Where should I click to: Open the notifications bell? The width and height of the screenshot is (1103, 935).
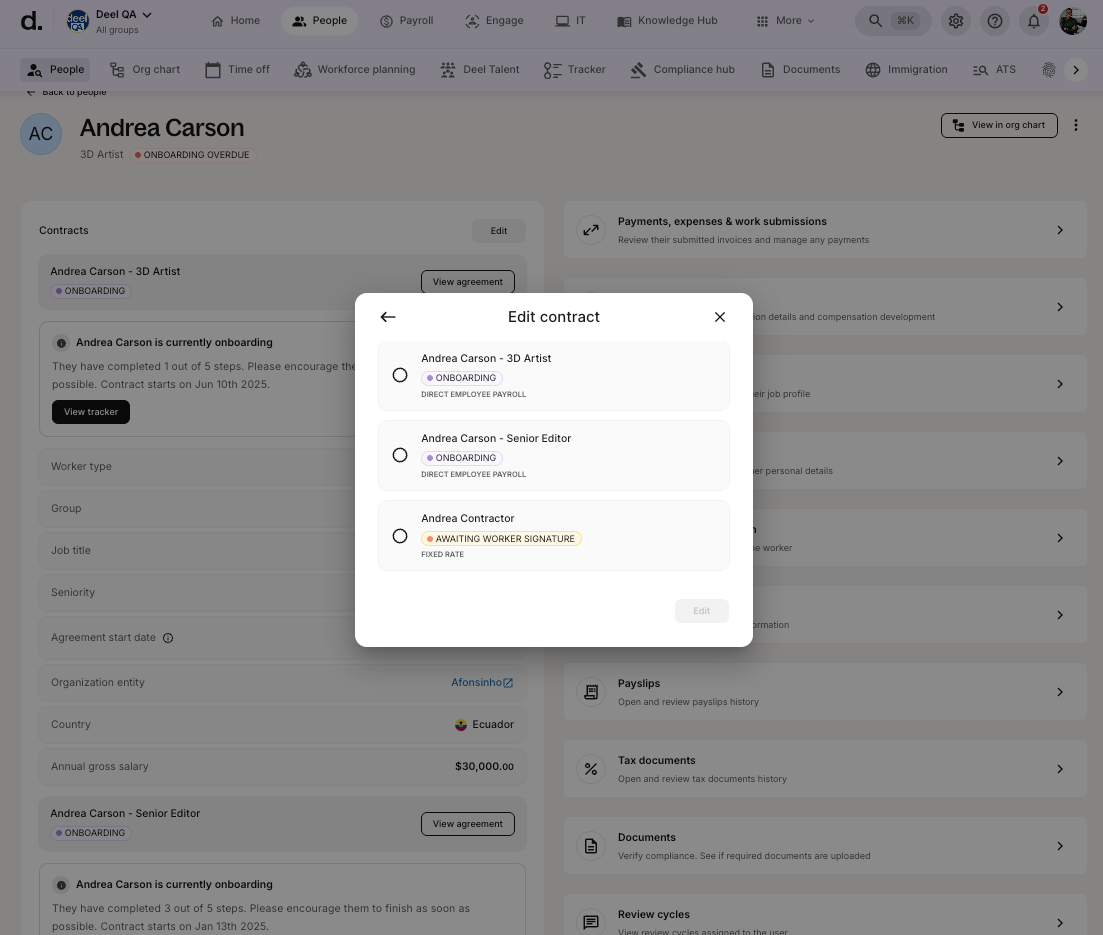(1034, 21)
